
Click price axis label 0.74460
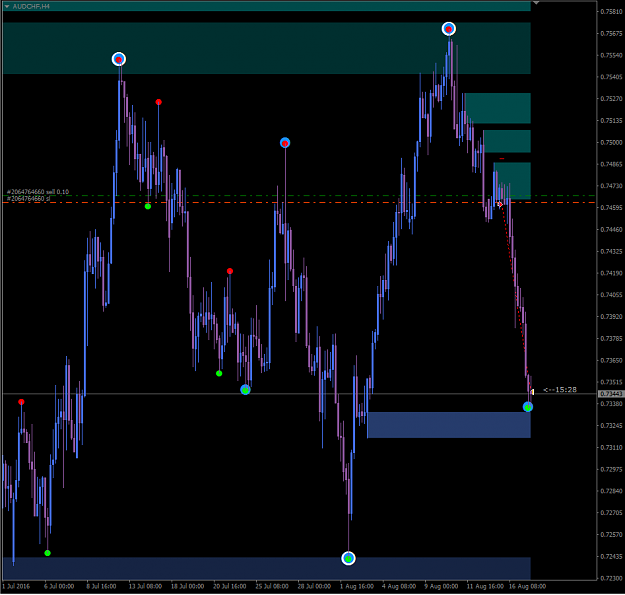(x=611, y=230)
